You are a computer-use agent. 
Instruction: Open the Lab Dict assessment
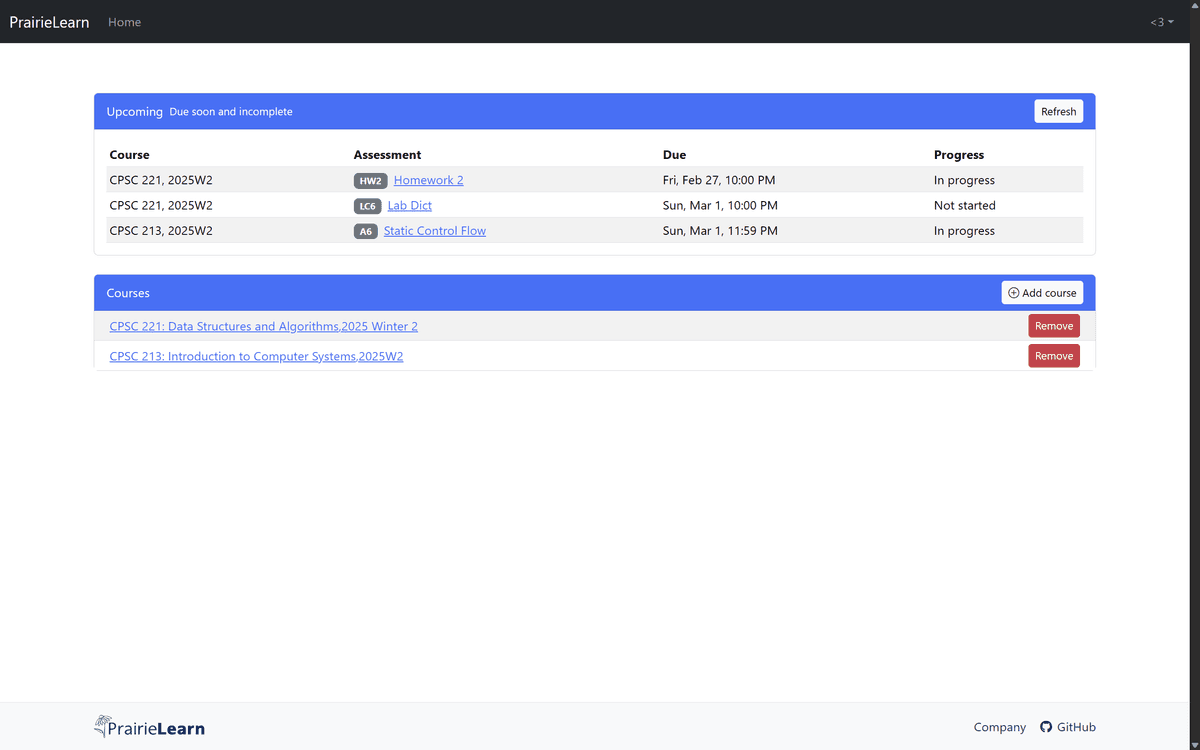click(x=409, y=205)
